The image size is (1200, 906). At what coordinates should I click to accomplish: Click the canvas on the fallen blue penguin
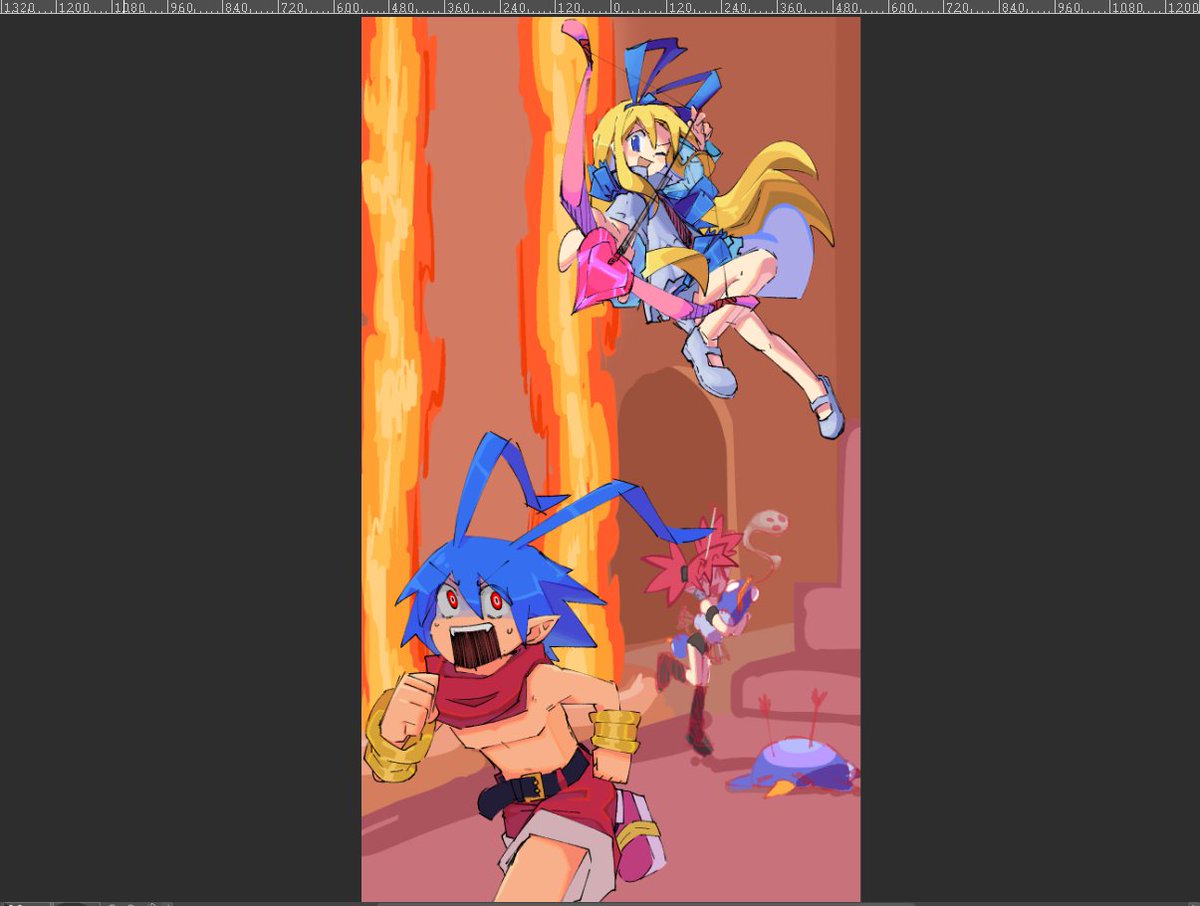[793, 768]
